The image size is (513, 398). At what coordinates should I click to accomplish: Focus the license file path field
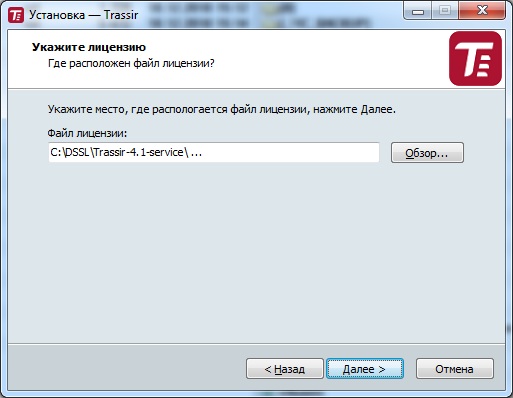click(x=214, y=152)
